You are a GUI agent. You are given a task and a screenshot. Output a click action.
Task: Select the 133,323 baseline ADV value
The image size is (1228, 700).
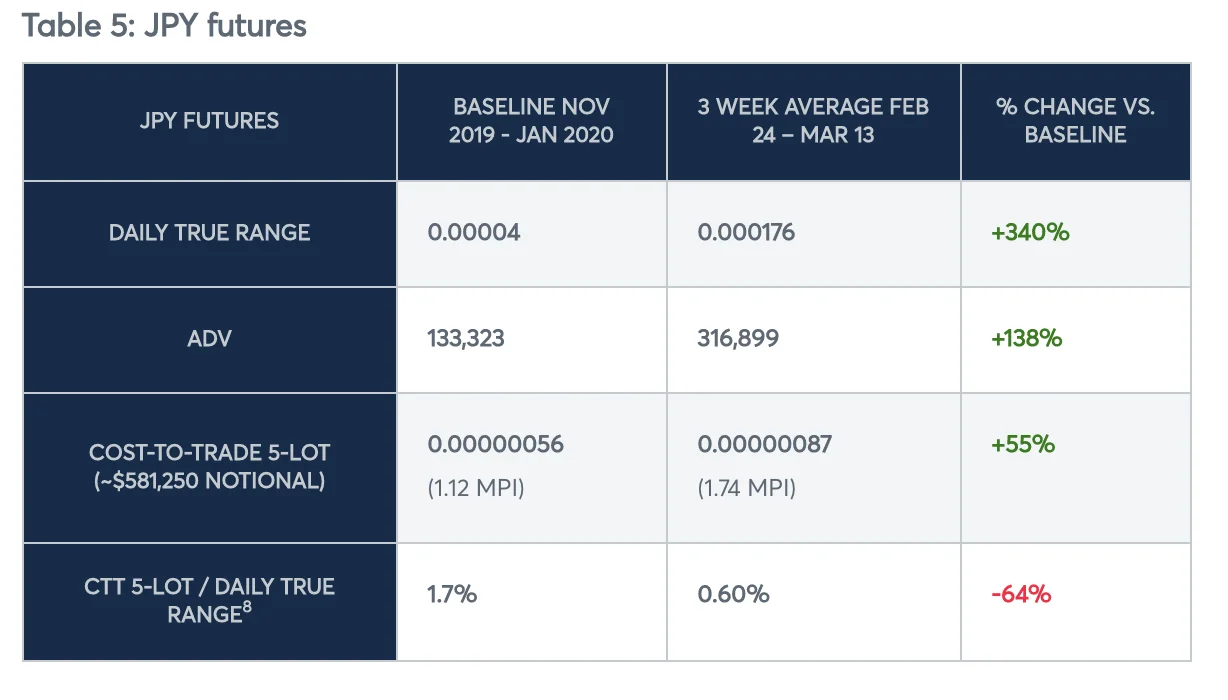(466, 339)
